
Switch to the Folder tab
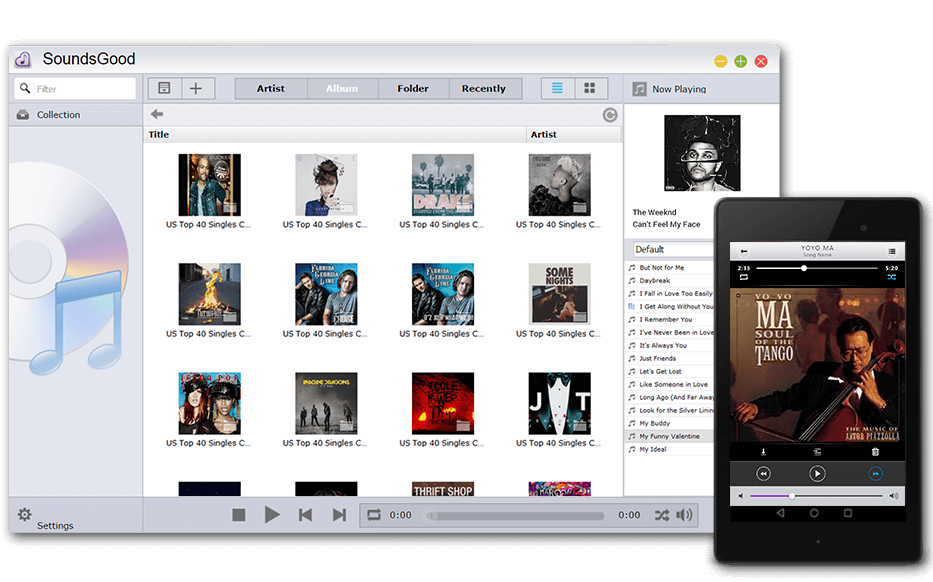(x=413, y=89)
